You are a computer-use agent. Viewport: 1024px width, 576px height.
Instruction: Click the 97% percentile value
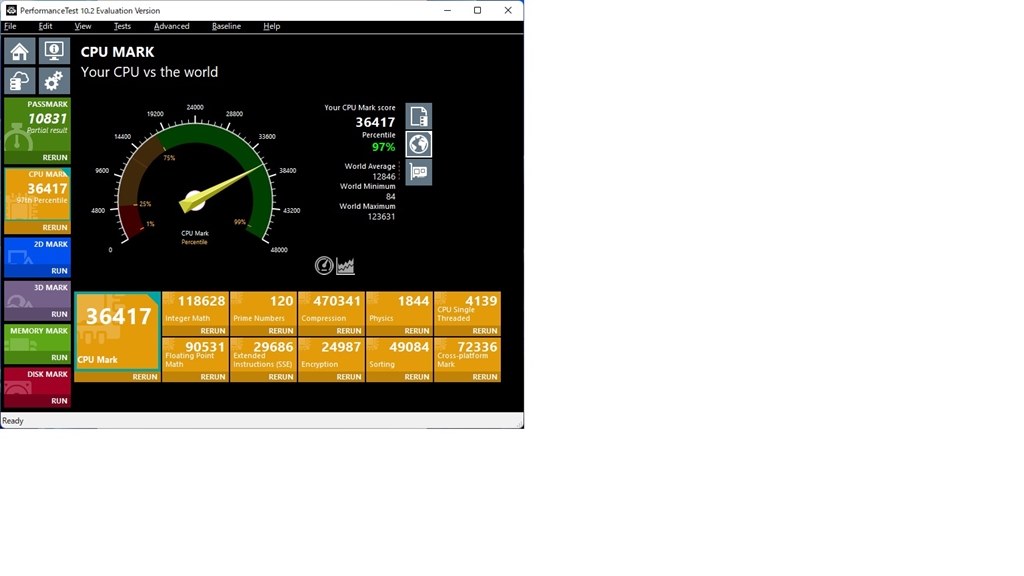(x=383, y=148)
